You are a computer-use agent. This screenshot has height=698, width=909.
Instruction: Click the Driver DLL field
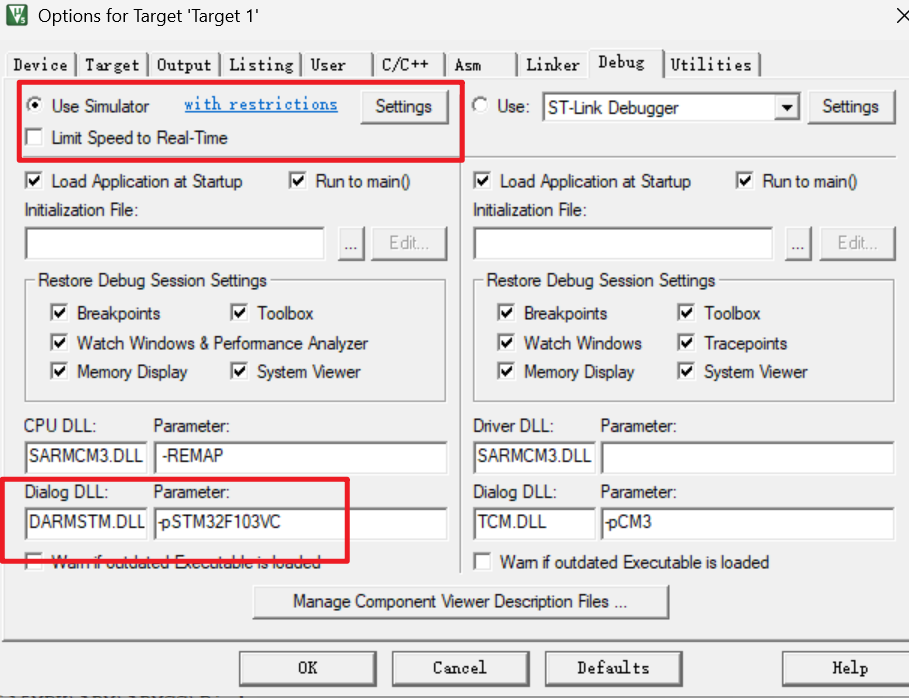pos(534,457)
